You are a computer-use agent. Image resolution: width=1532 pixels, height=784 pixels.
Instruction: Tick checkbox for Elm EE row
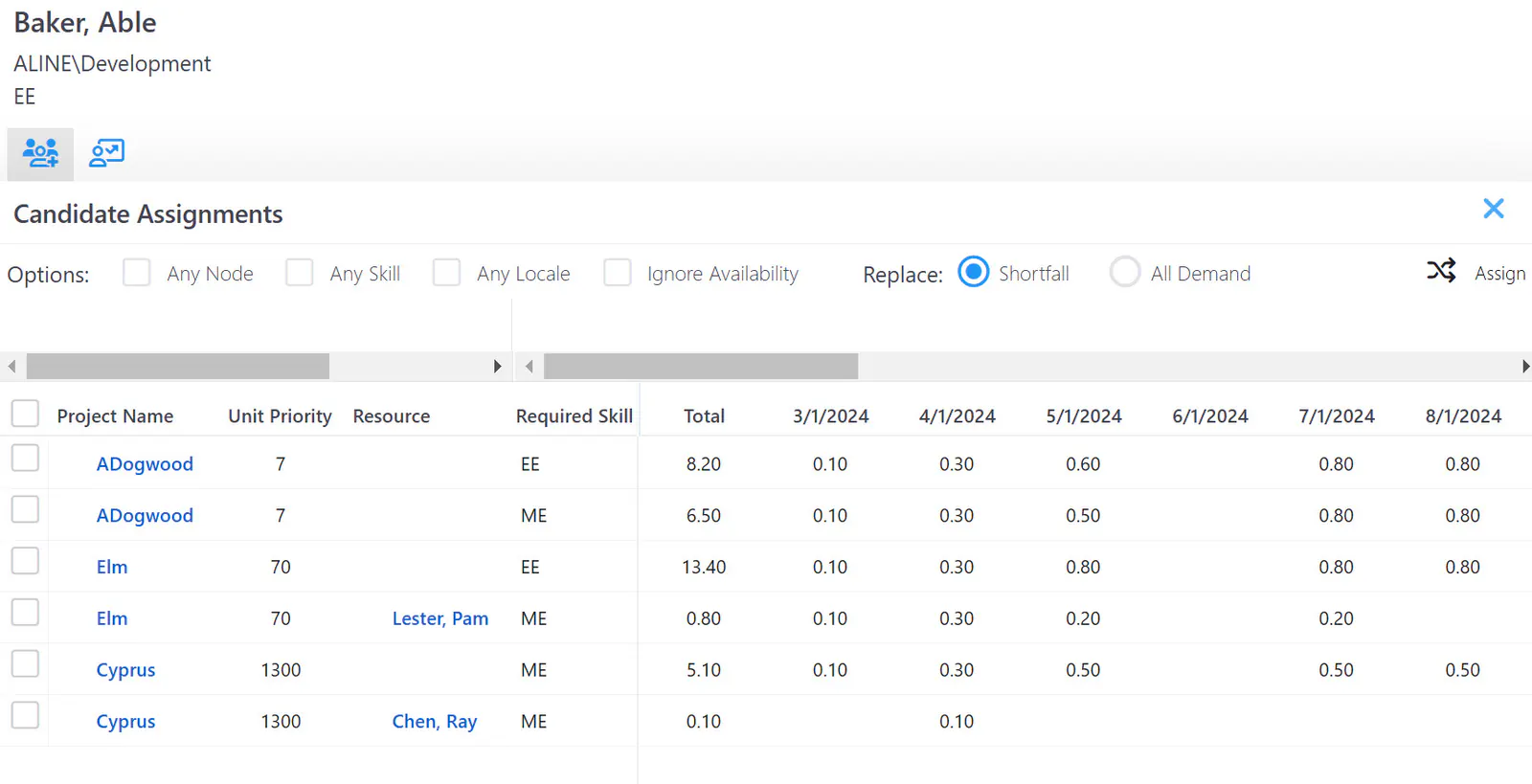25,562
